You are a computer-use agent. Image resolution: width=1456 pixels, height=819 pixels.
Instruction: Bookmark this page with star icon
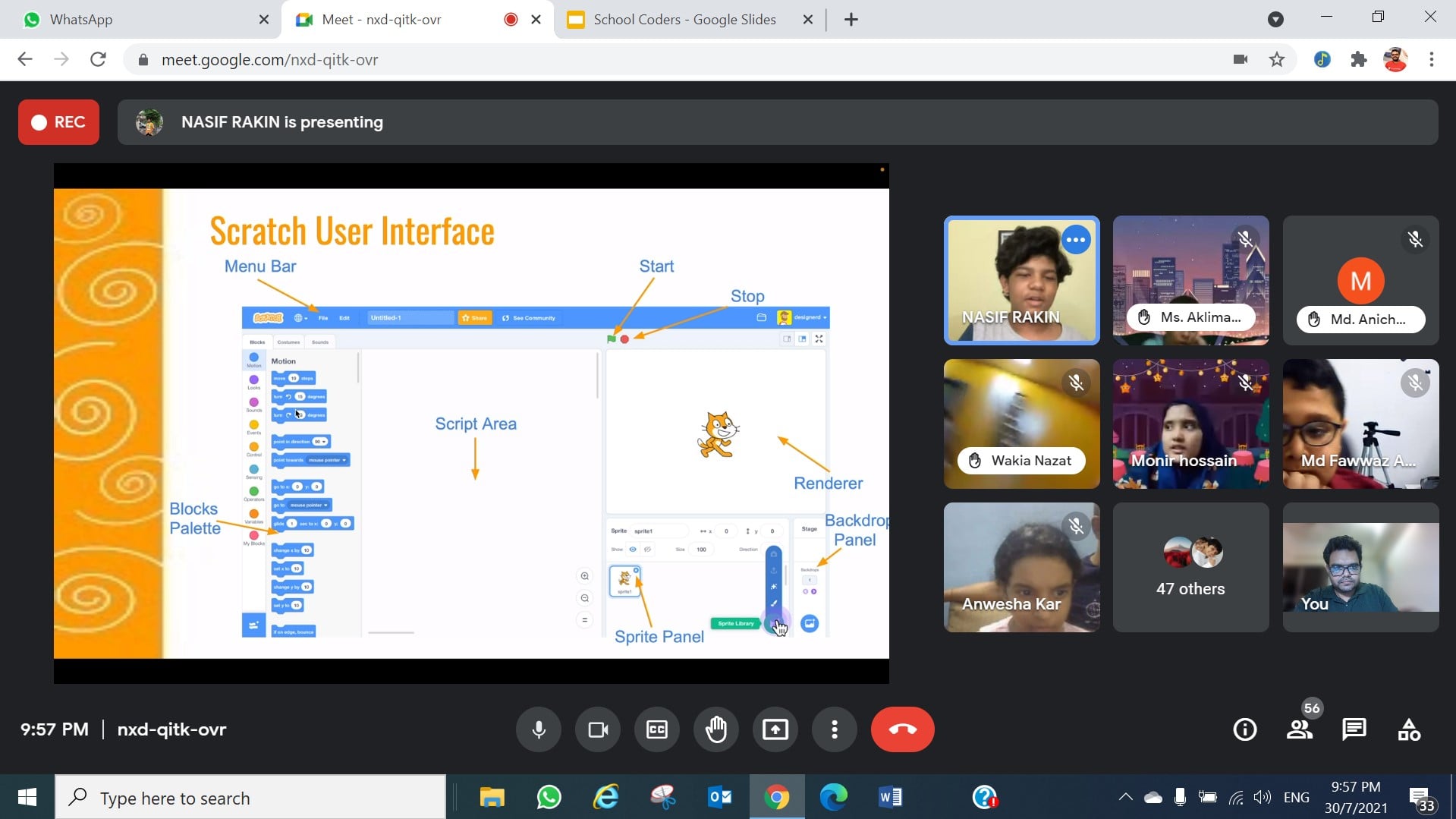[x=1277, y=59]
